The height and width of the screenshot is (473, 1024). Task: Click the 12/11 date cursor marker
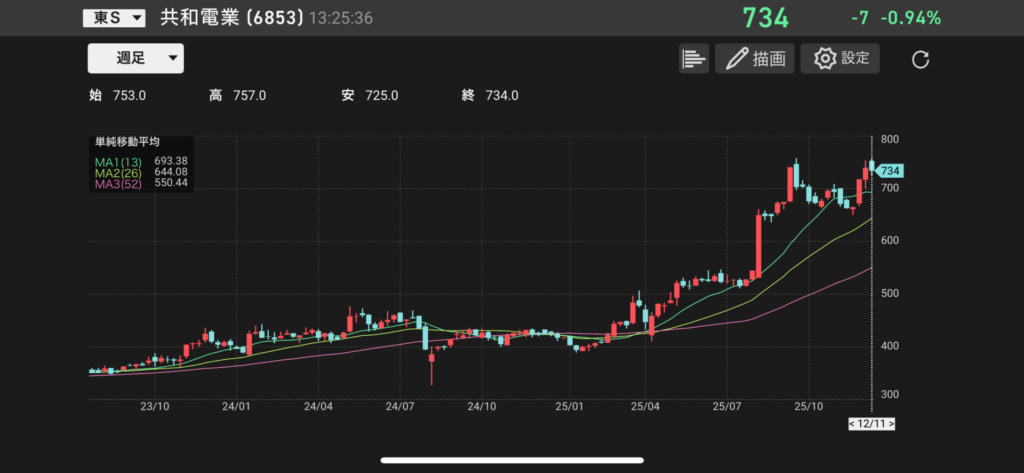871,424
